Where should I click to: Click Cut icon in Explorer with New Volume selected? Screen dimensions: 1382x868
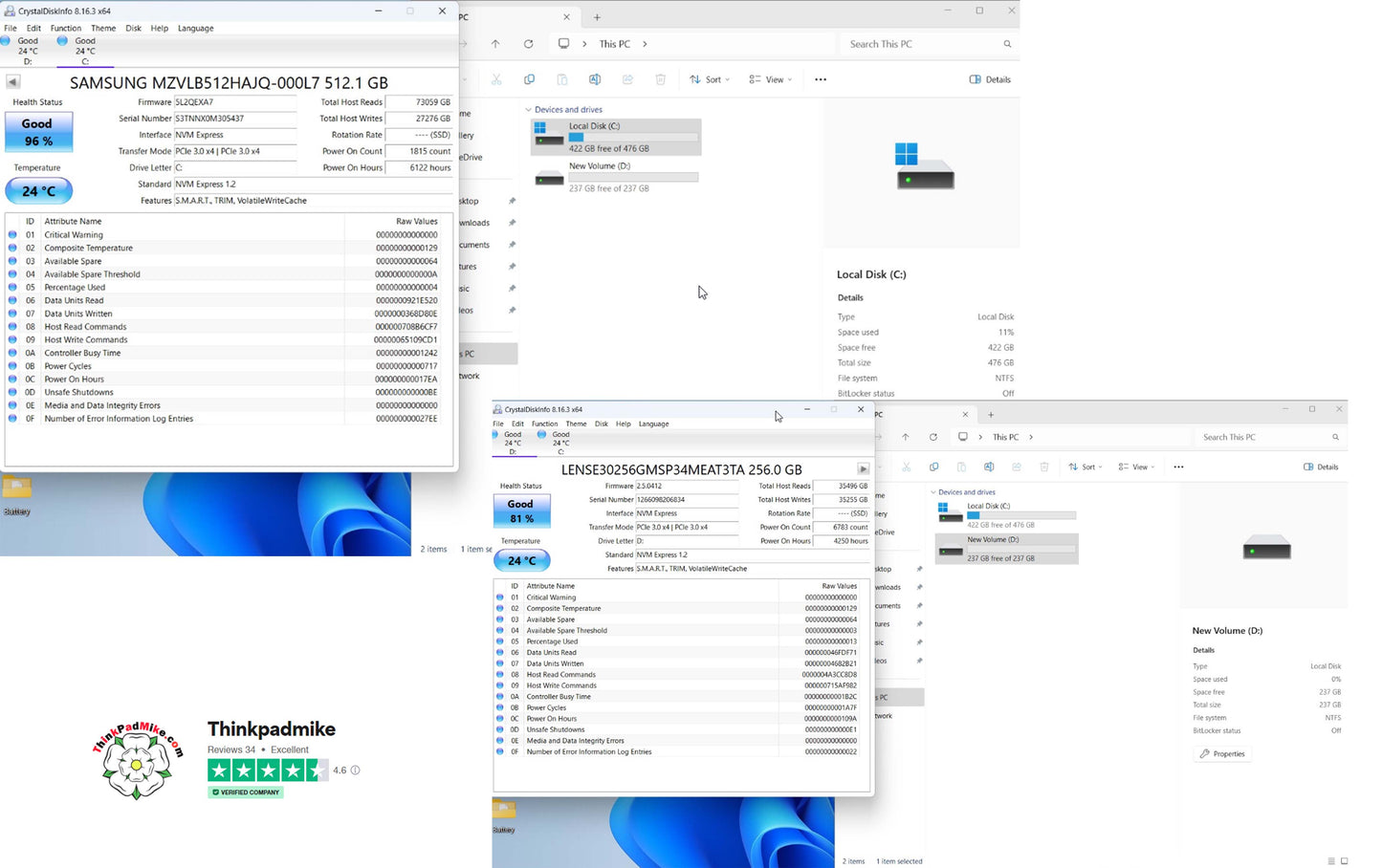[906, 467]
